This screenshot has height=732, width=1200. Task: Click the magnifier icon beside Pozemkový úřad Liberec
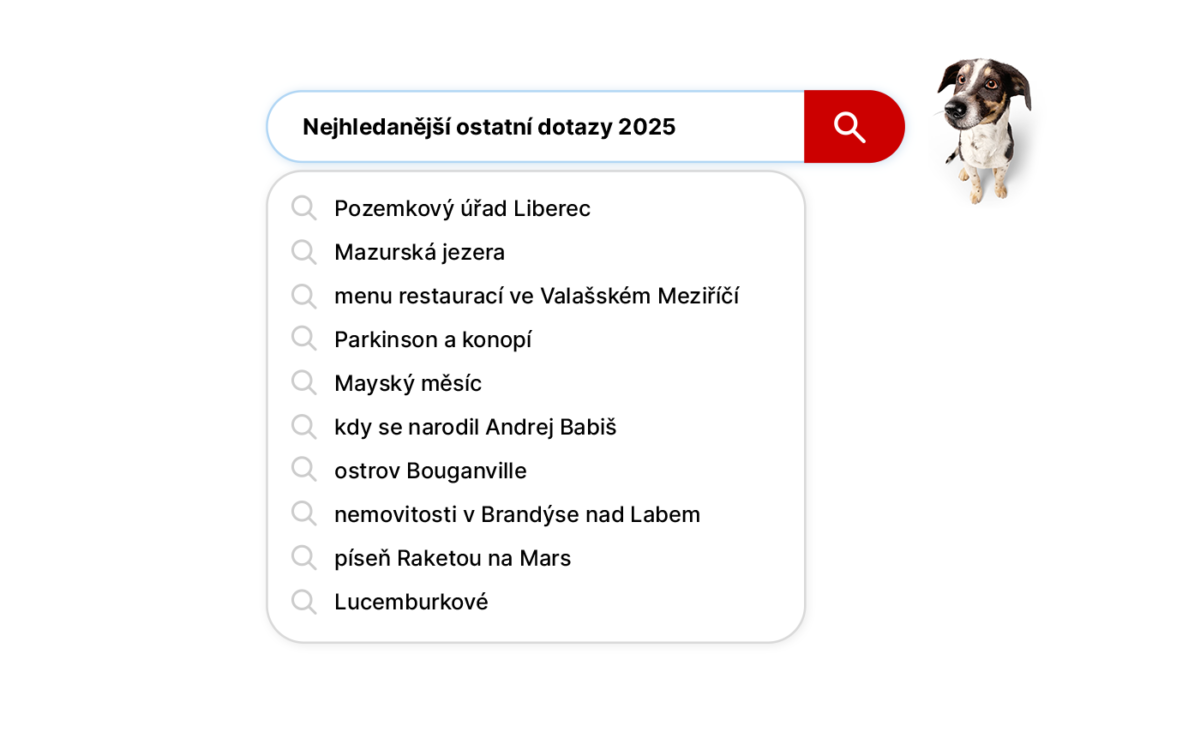click(304, 208)
